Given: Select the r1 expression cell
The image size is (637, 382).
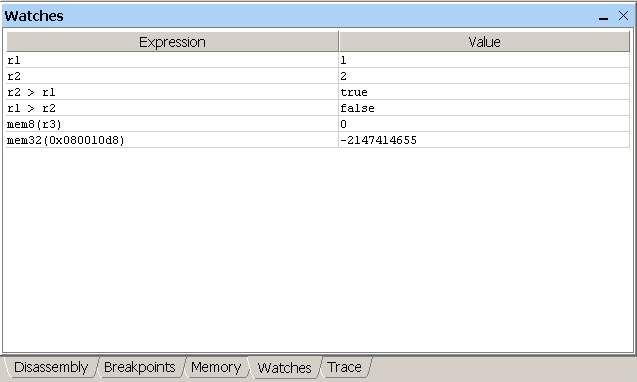Looking at the screenshot, I should 172,60.
